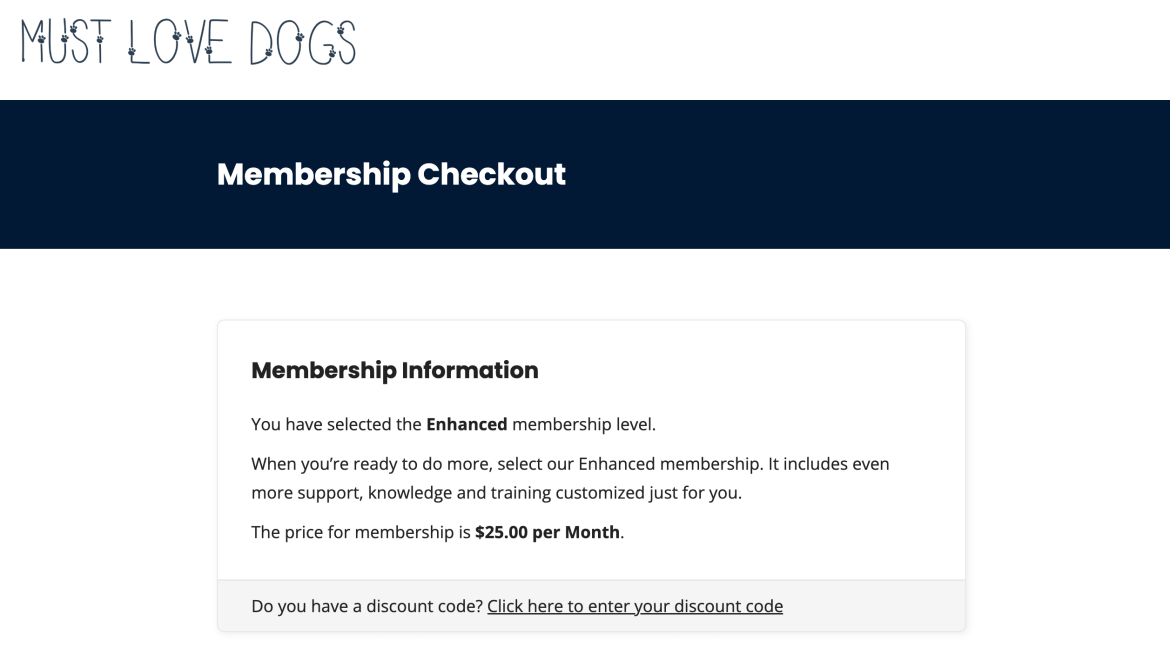Click the bolded $25.00 per Month price
The width and height of the screenshot is (1170, 654).
coord(547,532)
